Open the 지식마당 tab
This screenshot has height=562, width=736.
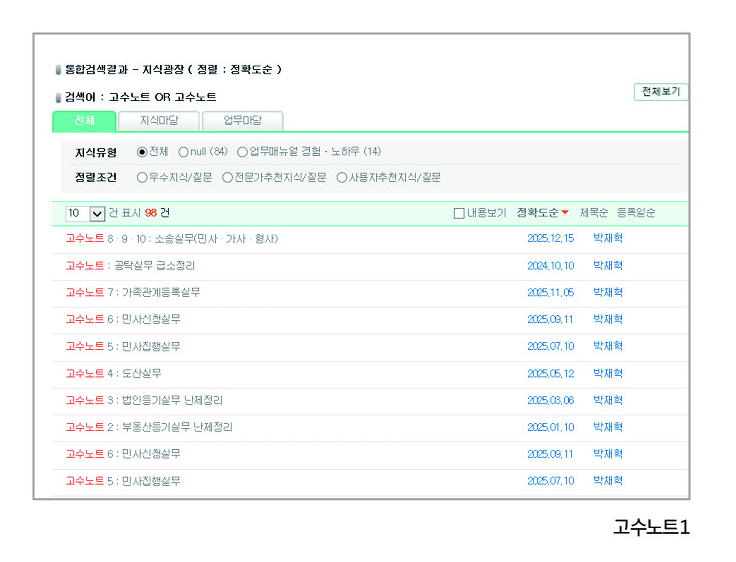[x=158, y=121]
